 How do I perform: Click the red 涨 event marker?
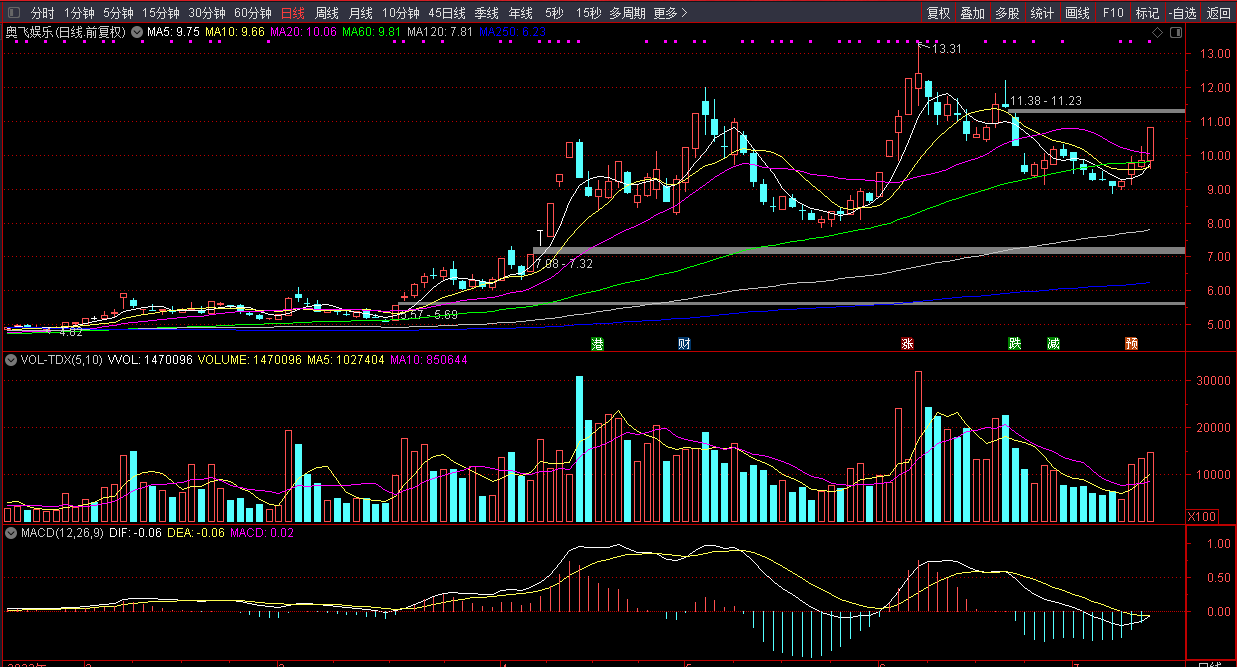click(907, 344)
